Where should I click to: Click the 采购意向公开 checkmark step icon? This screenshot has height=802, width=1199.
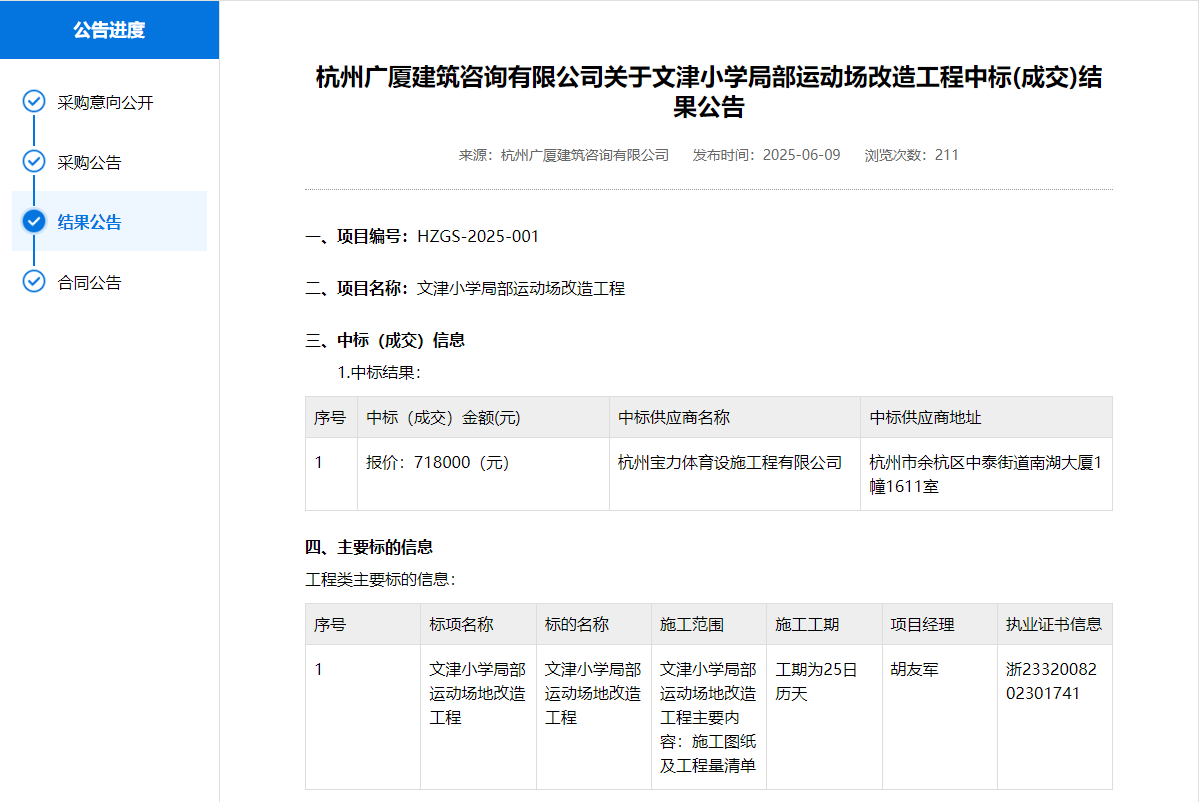point(34,102)
